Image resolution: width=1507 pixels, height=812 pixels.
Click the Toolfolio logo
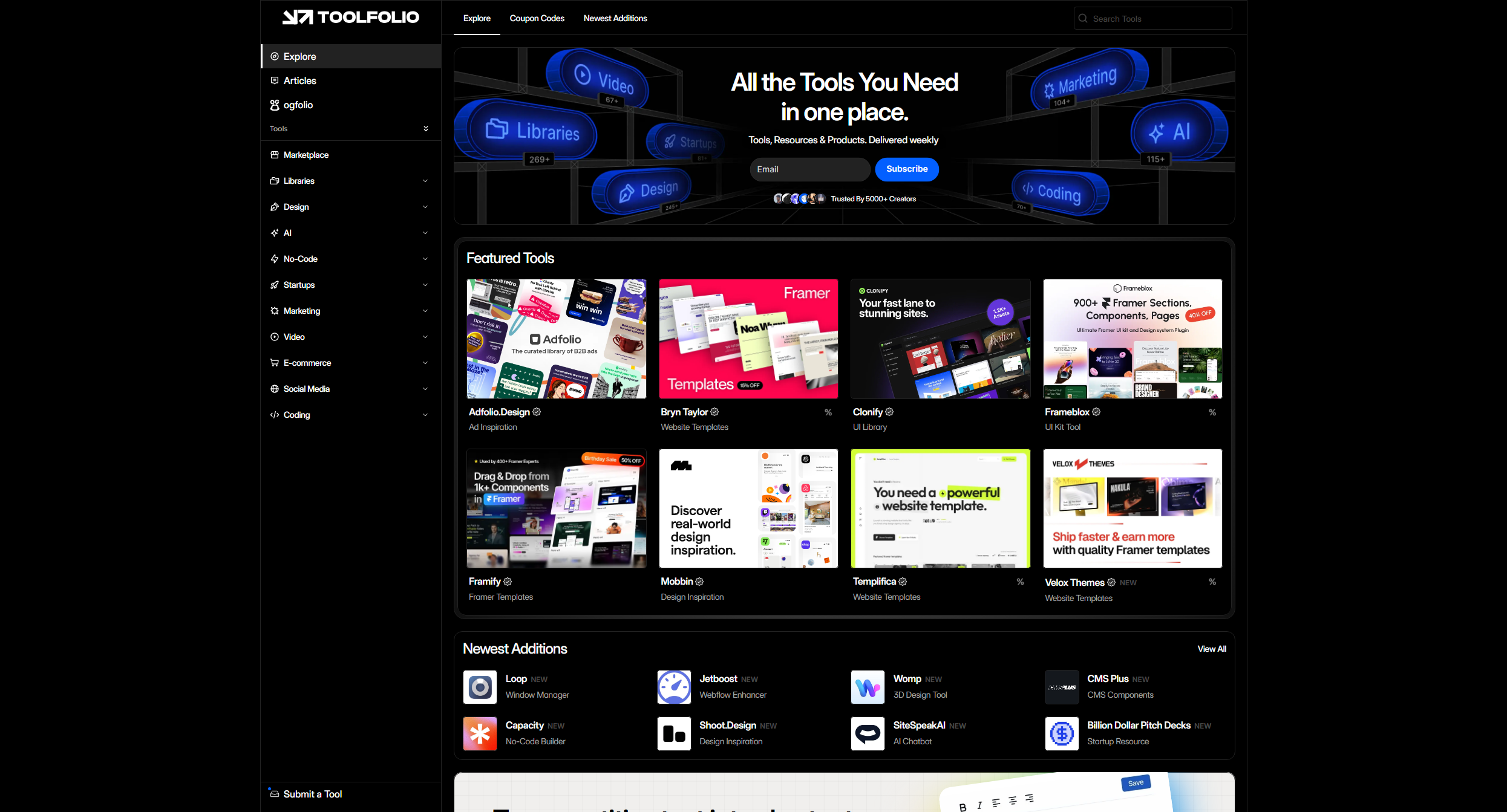pyautogui.click(x=350, y=17)
